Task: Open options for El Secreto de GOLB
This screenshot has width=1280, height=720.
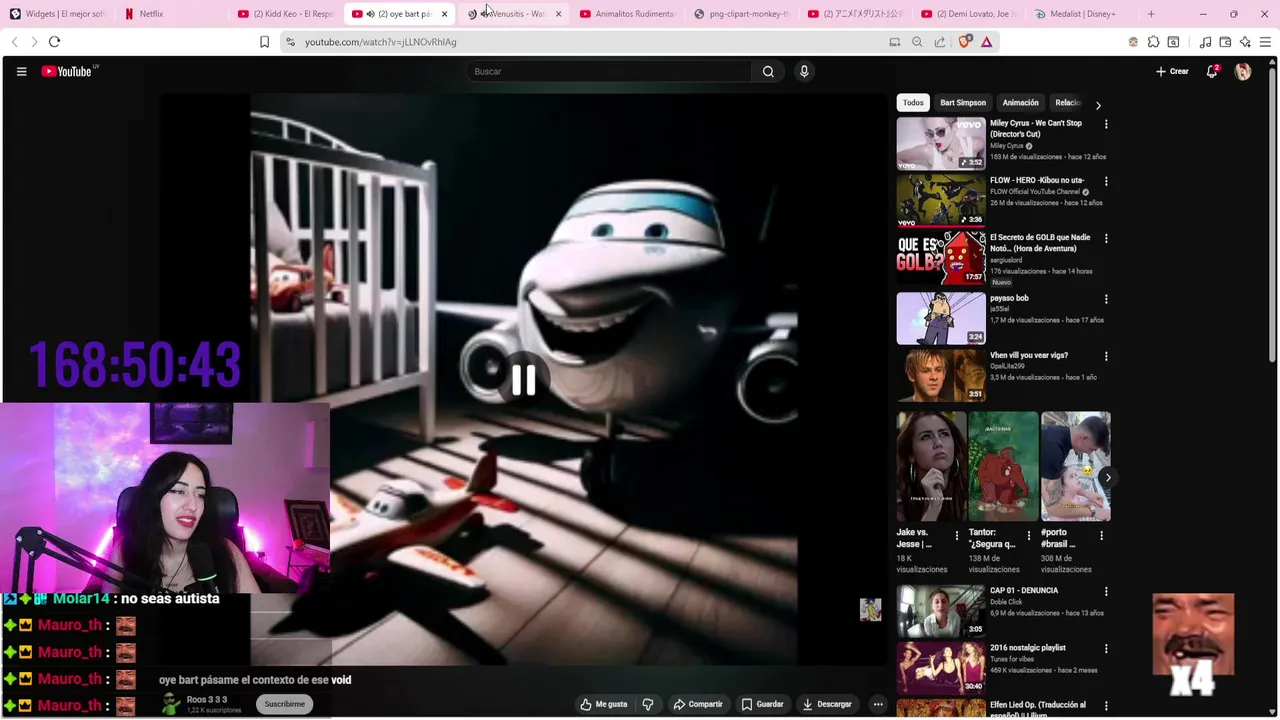Action: pyautogui.click(x=1106, y=238)
